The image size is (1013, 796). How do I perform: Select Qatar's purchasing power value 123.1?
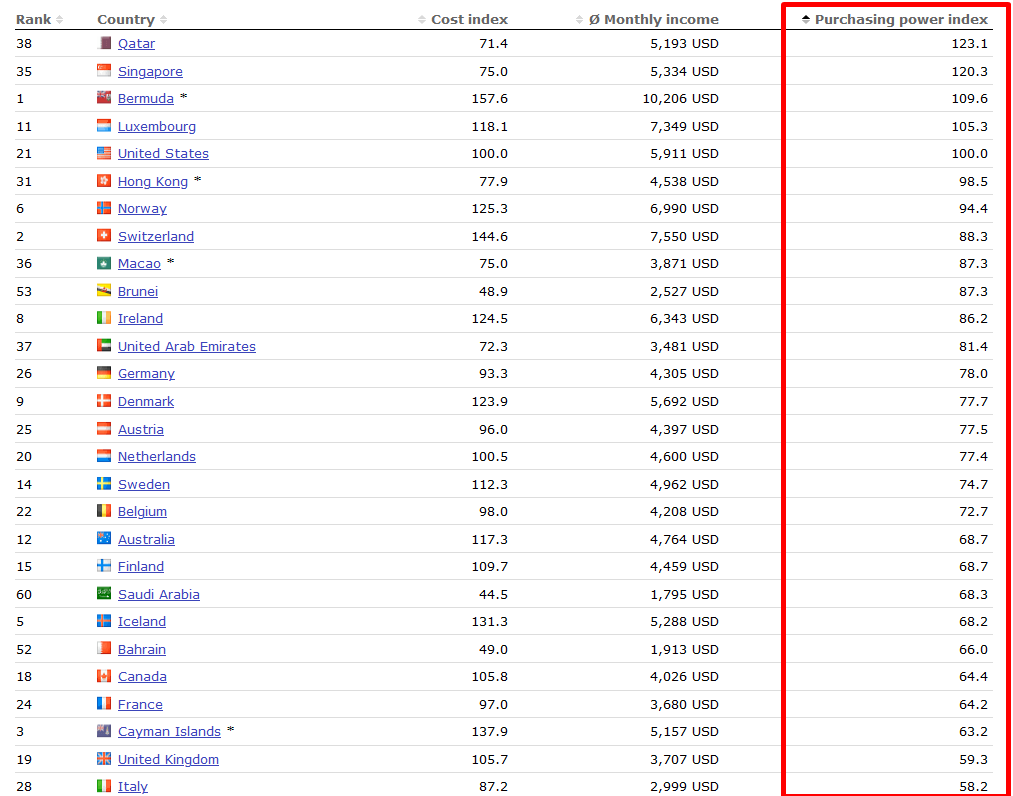click(x=969, y=43)
